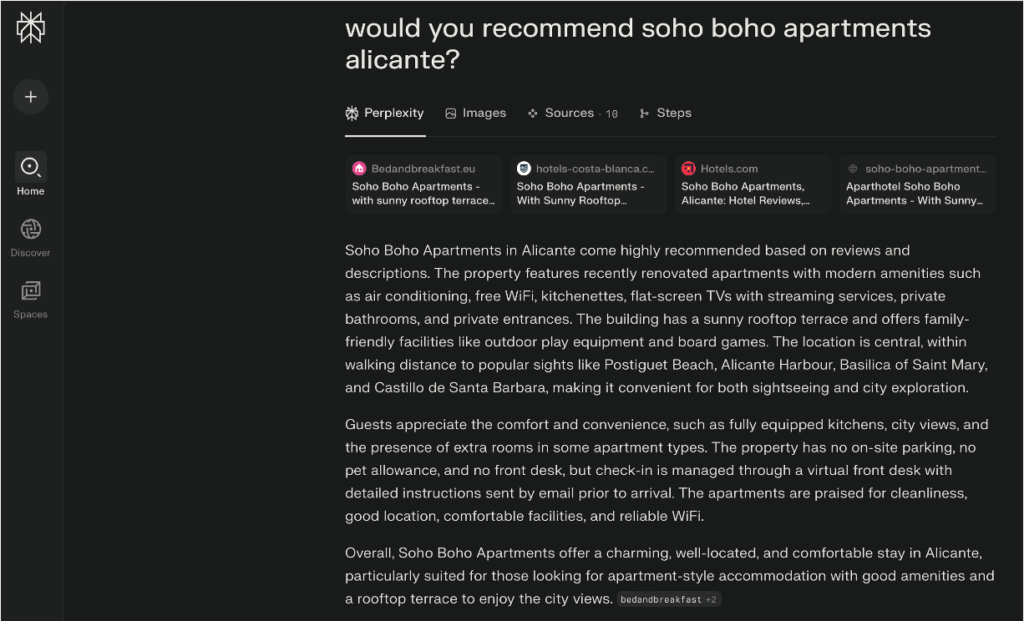
Task: Open the Home search icon
Action: 31,167
